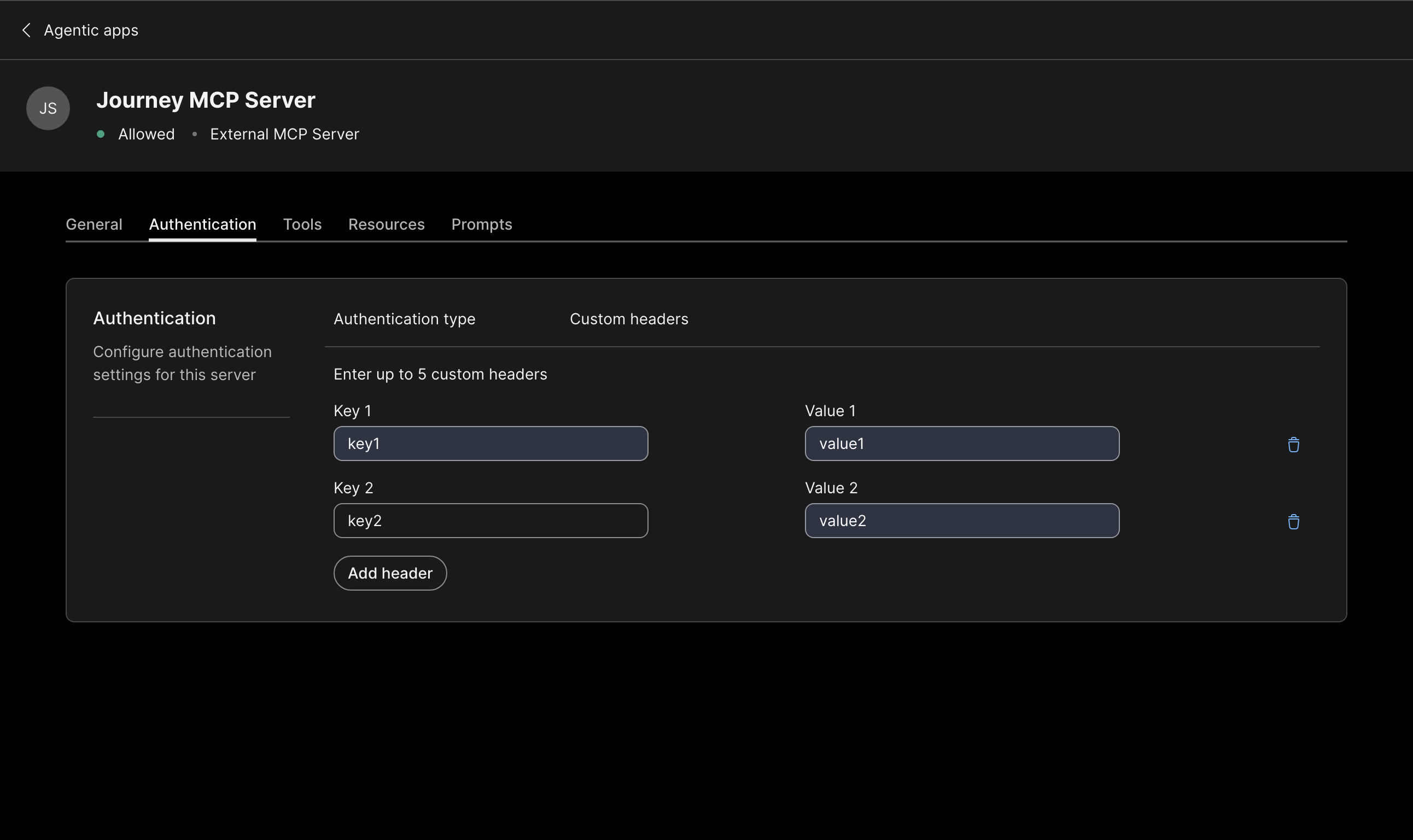Click inside the Value 2 input field

pos(961,520)
